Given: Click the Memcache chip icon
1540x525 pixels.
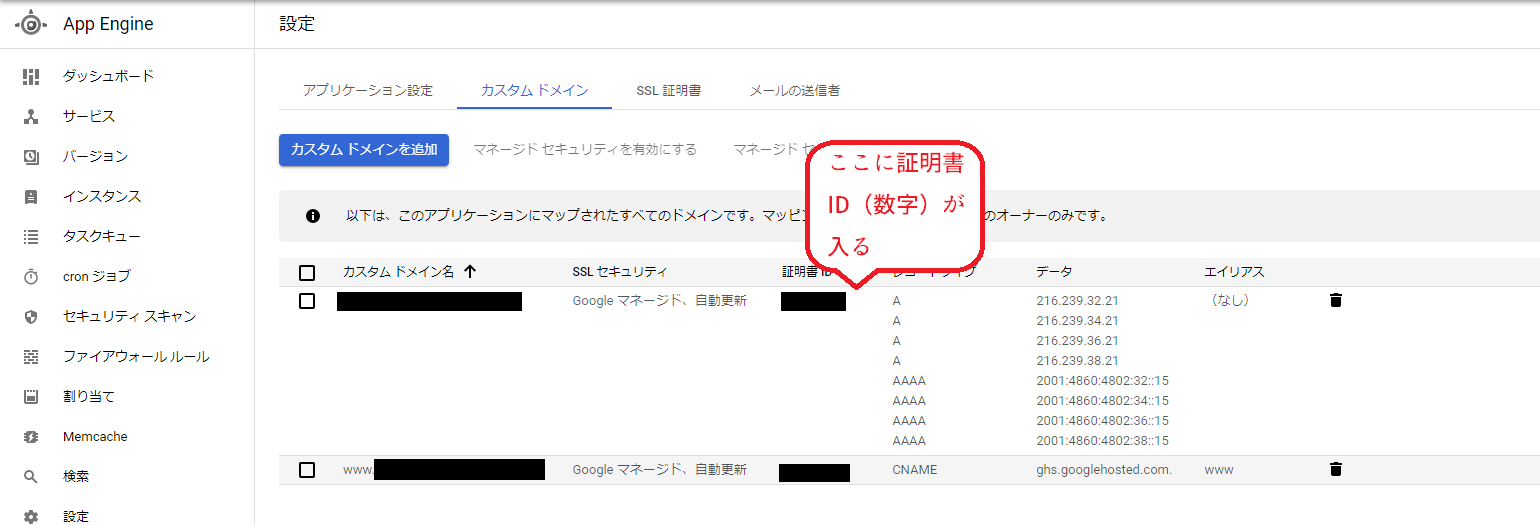Looking at the screenshot, I should coord(31,436).
